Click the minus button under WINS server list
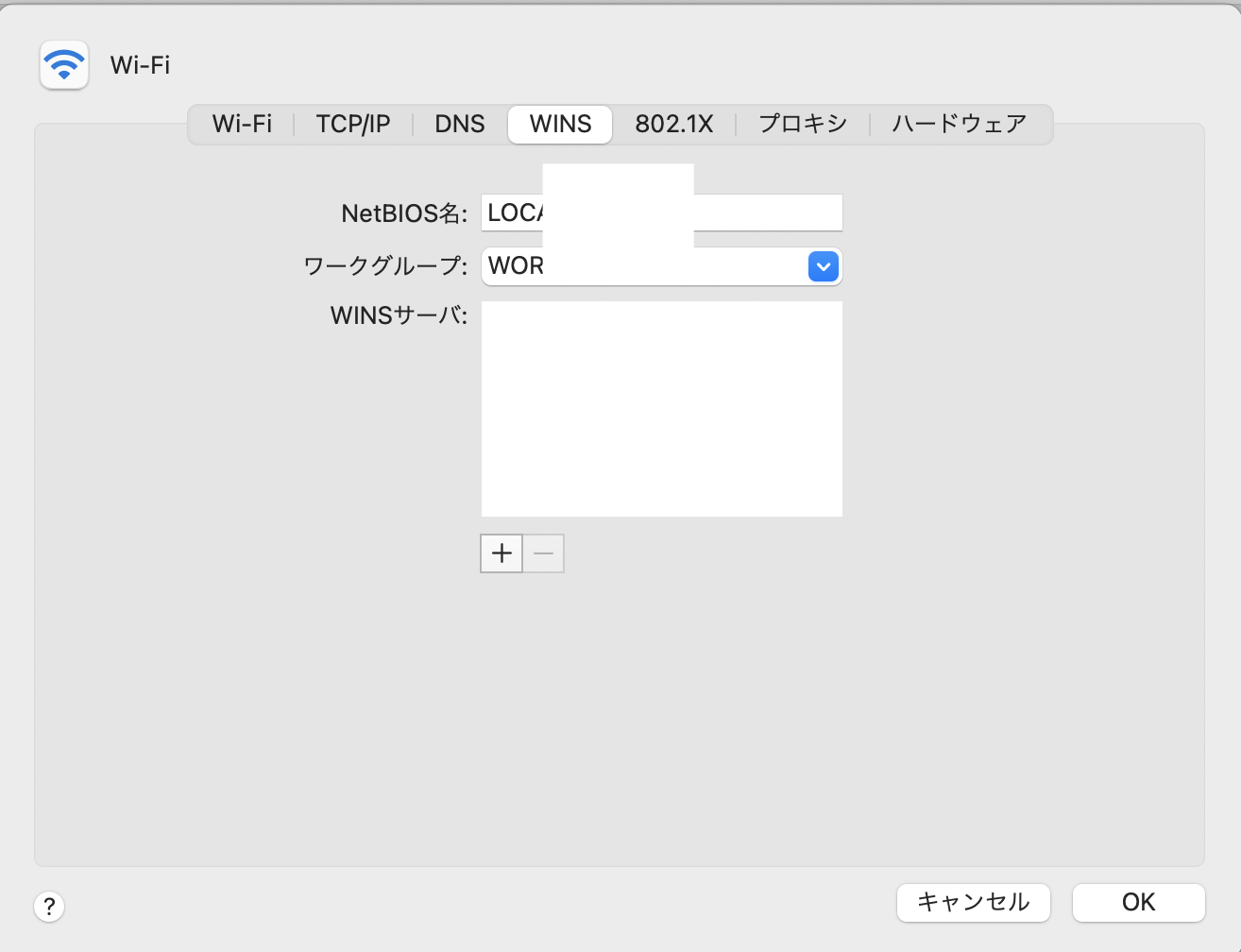 click(x=543, y=553)
